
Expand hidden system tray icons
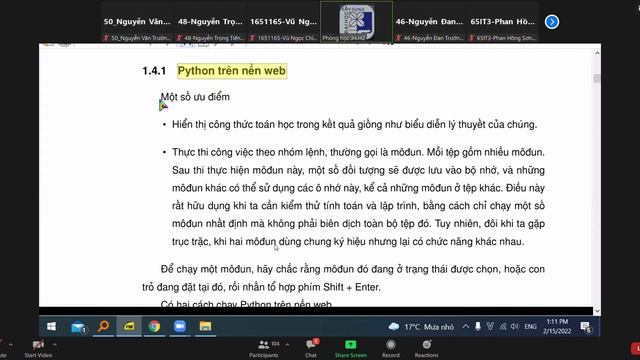[x=465, y=327]
